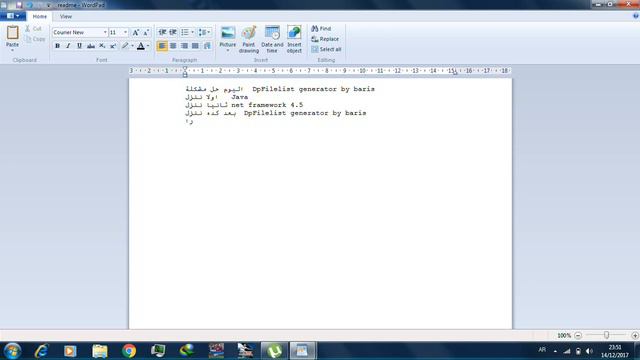Grow the font size
The height and width of the screenshot is (360, 640).
[x=136, y=32]
